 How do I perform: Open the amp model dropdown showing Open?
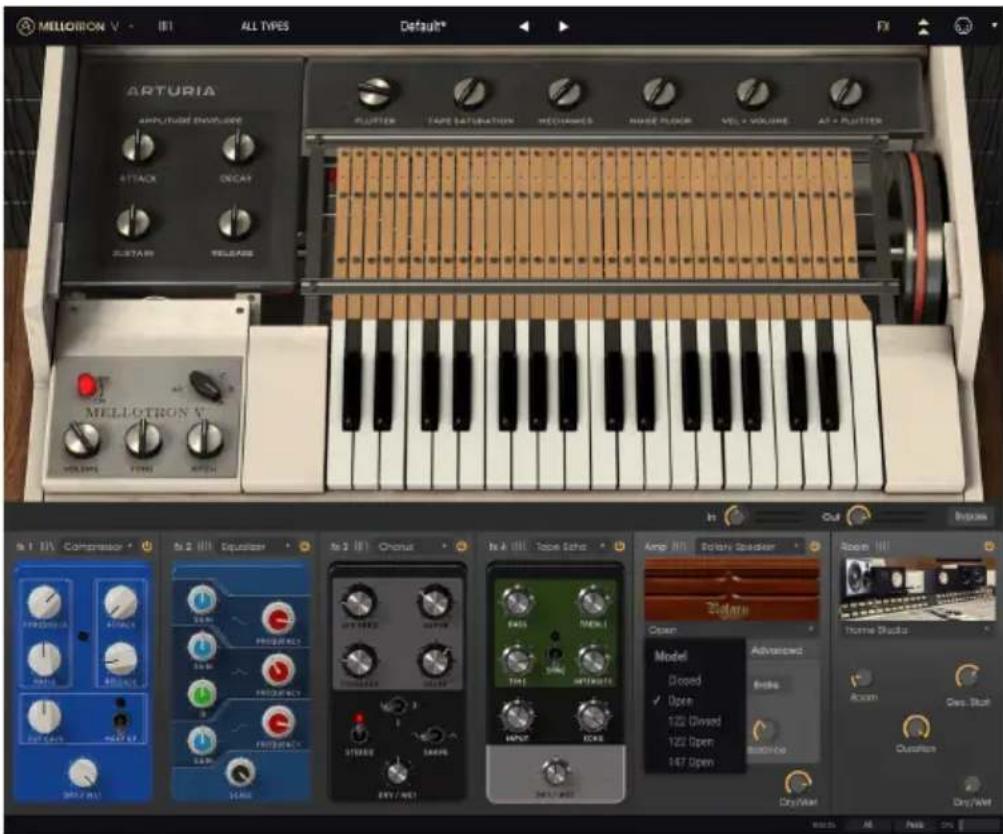pyautogui.click(x=732, y=630)
